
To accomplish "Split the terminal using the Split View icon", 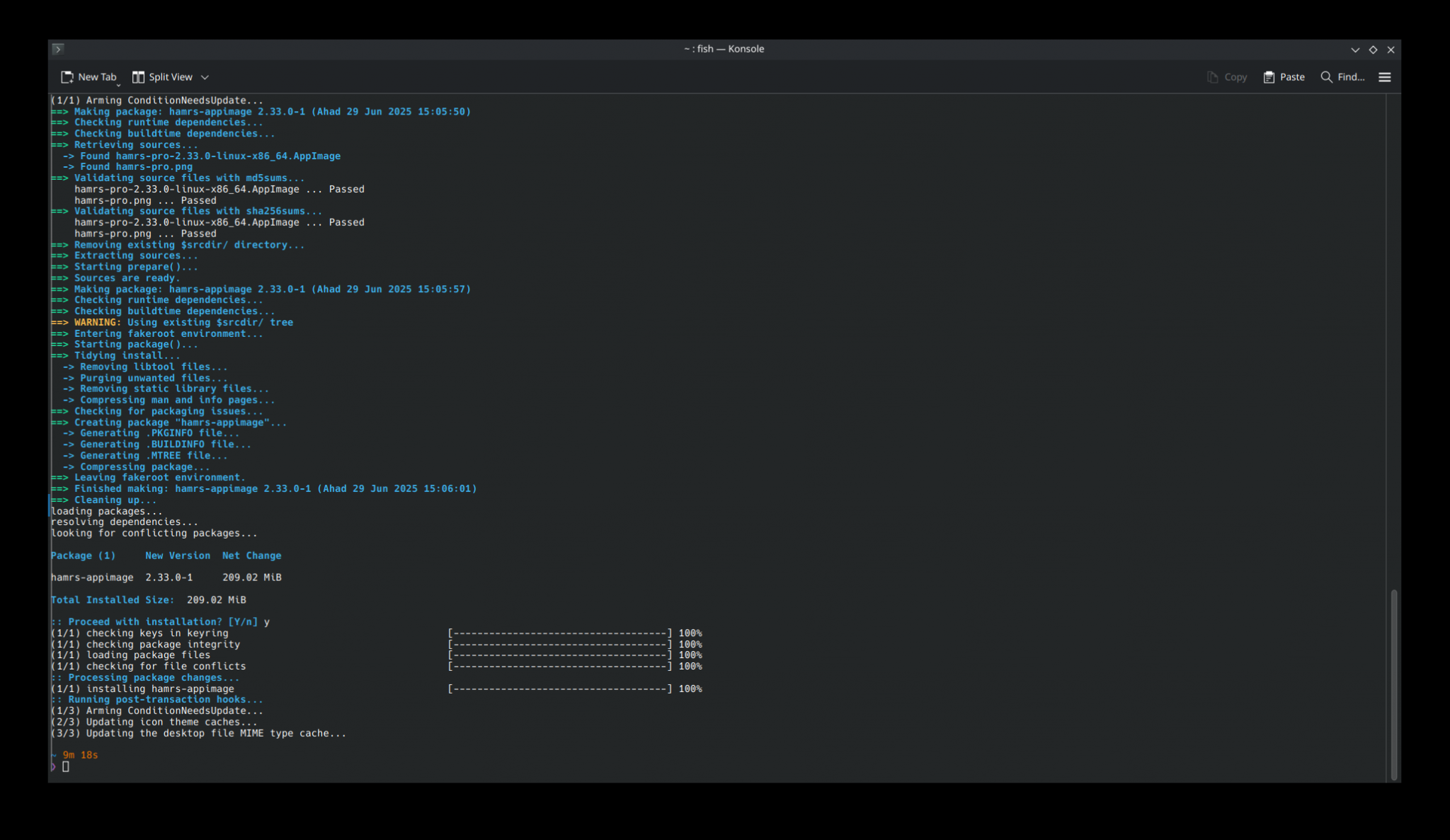I will [x=139, y=77].
